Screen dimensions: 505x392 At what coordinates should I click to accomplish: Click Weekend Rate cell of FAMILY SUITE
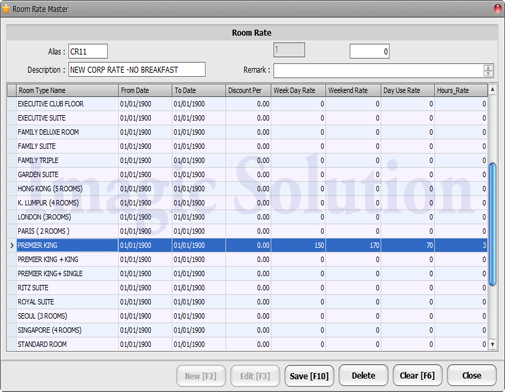(x=353, y=146)
